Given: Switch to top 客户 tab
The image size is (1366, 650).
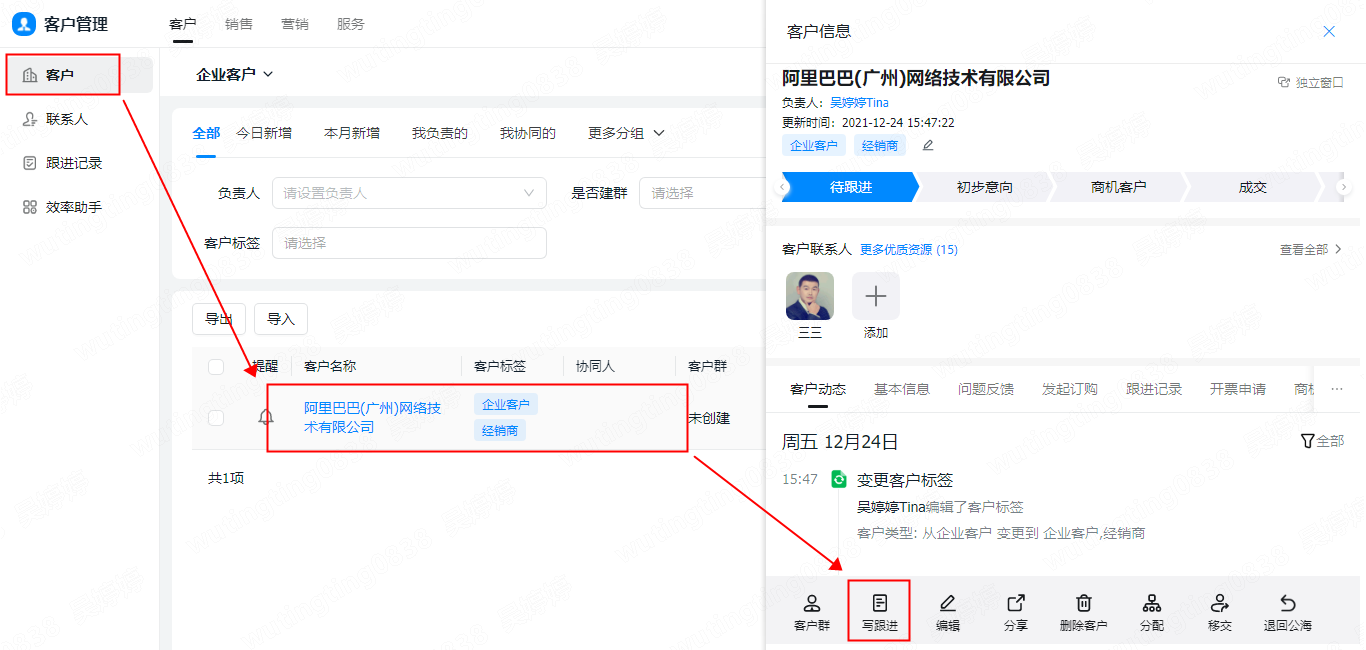Looking at the screenshot, I should (x=183, y=24).
